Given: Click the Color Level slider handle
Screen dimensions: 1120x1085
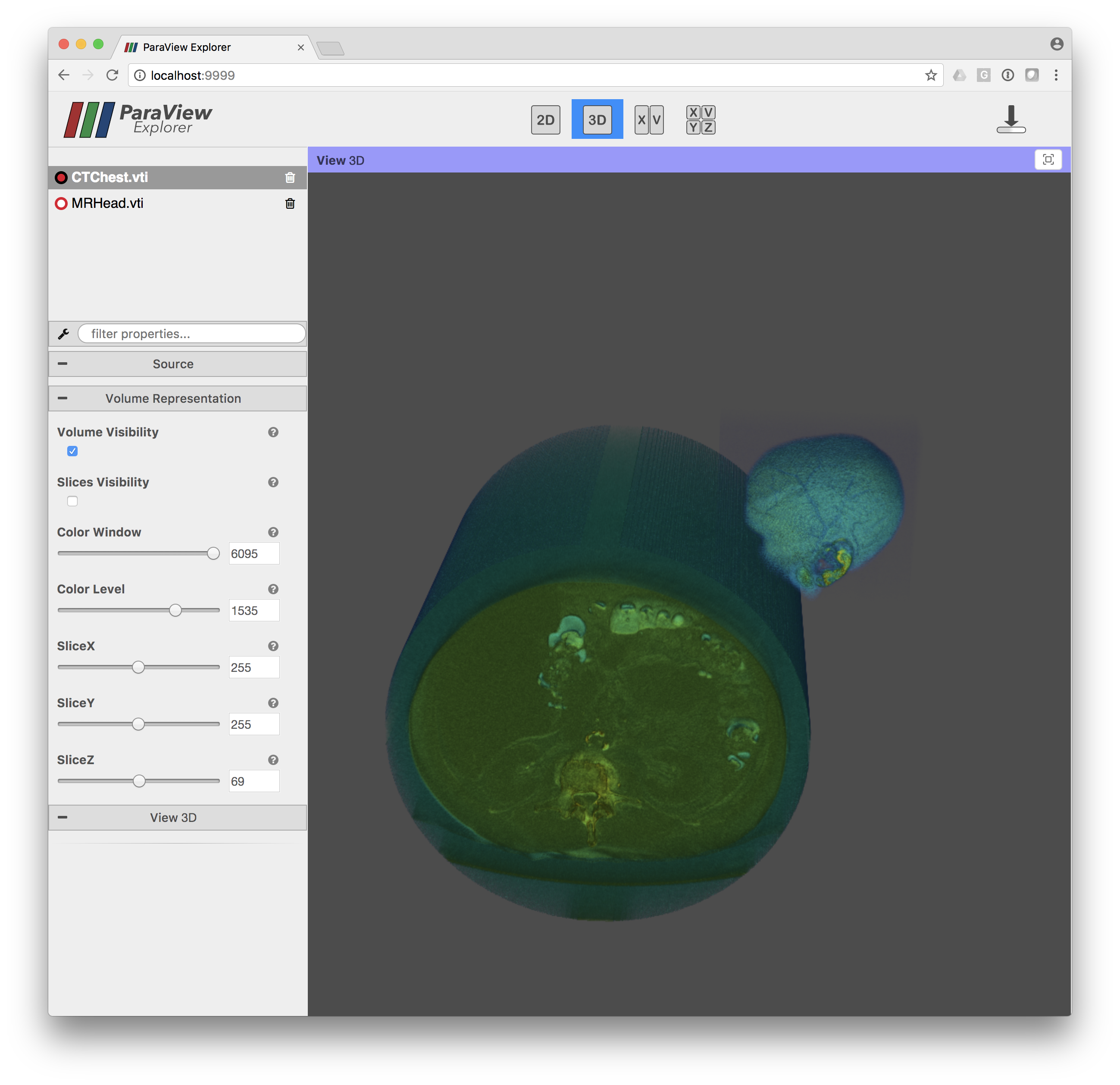Looking at the screenshot, I should [x=175, y=611].
